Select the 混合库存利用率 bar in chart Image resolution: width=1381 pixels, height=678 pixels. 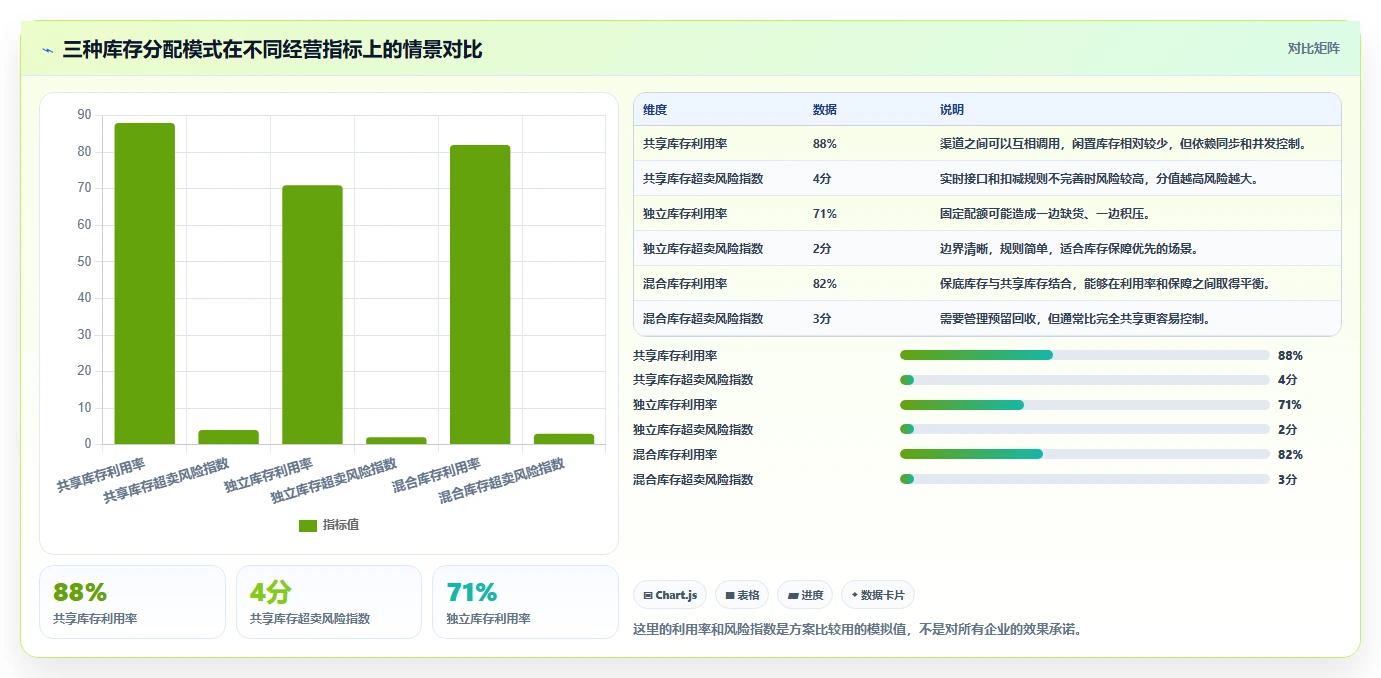tap(480, 294)
